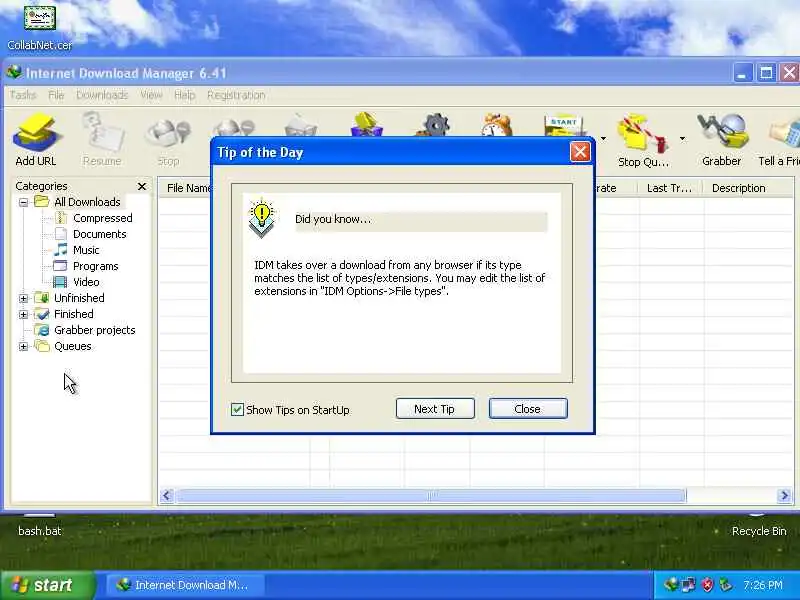Open CollabNet.cer desktop icon
The image size is (800, 600).
[x=39, y=26]
